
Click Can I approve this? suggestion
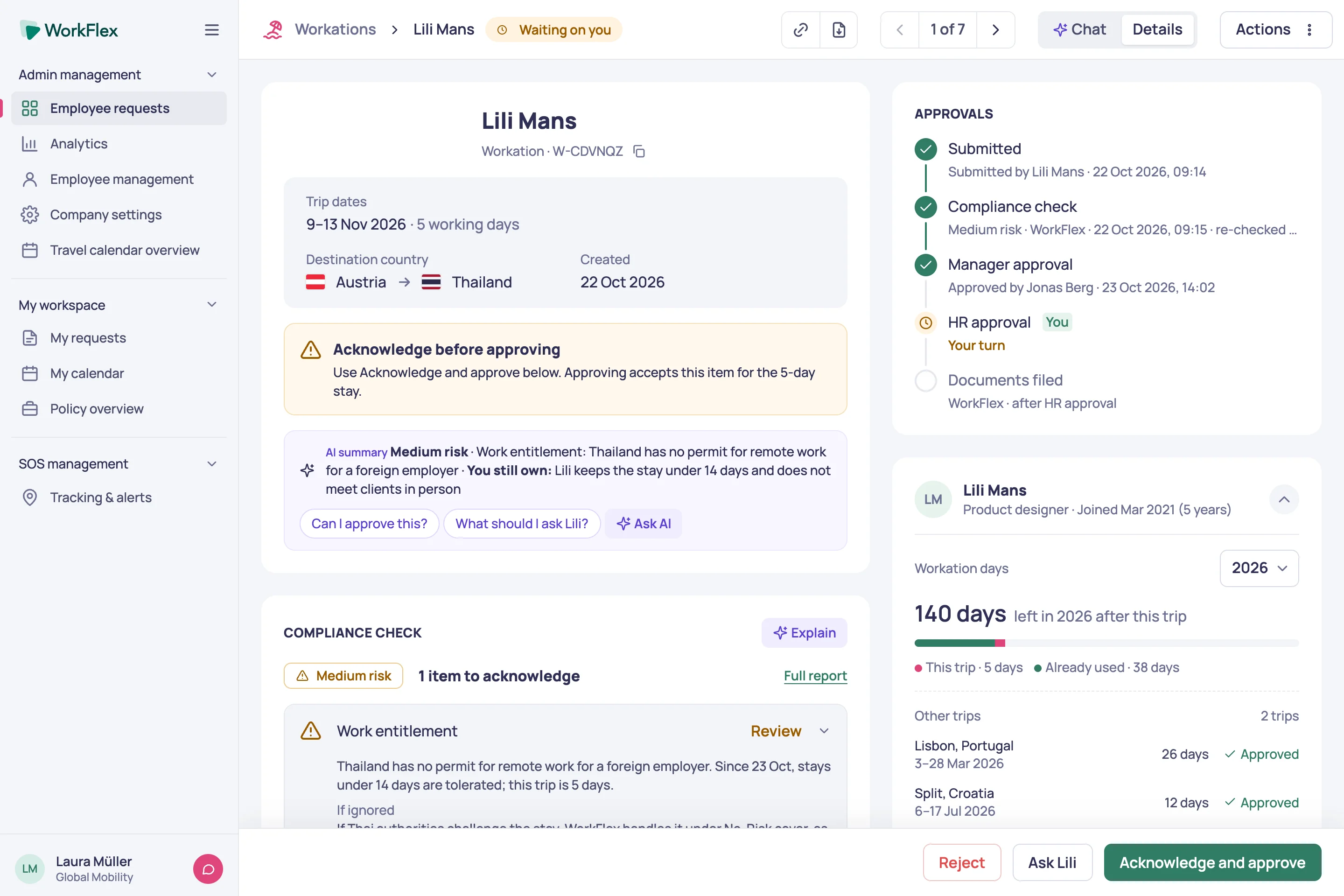coord(369,524)
